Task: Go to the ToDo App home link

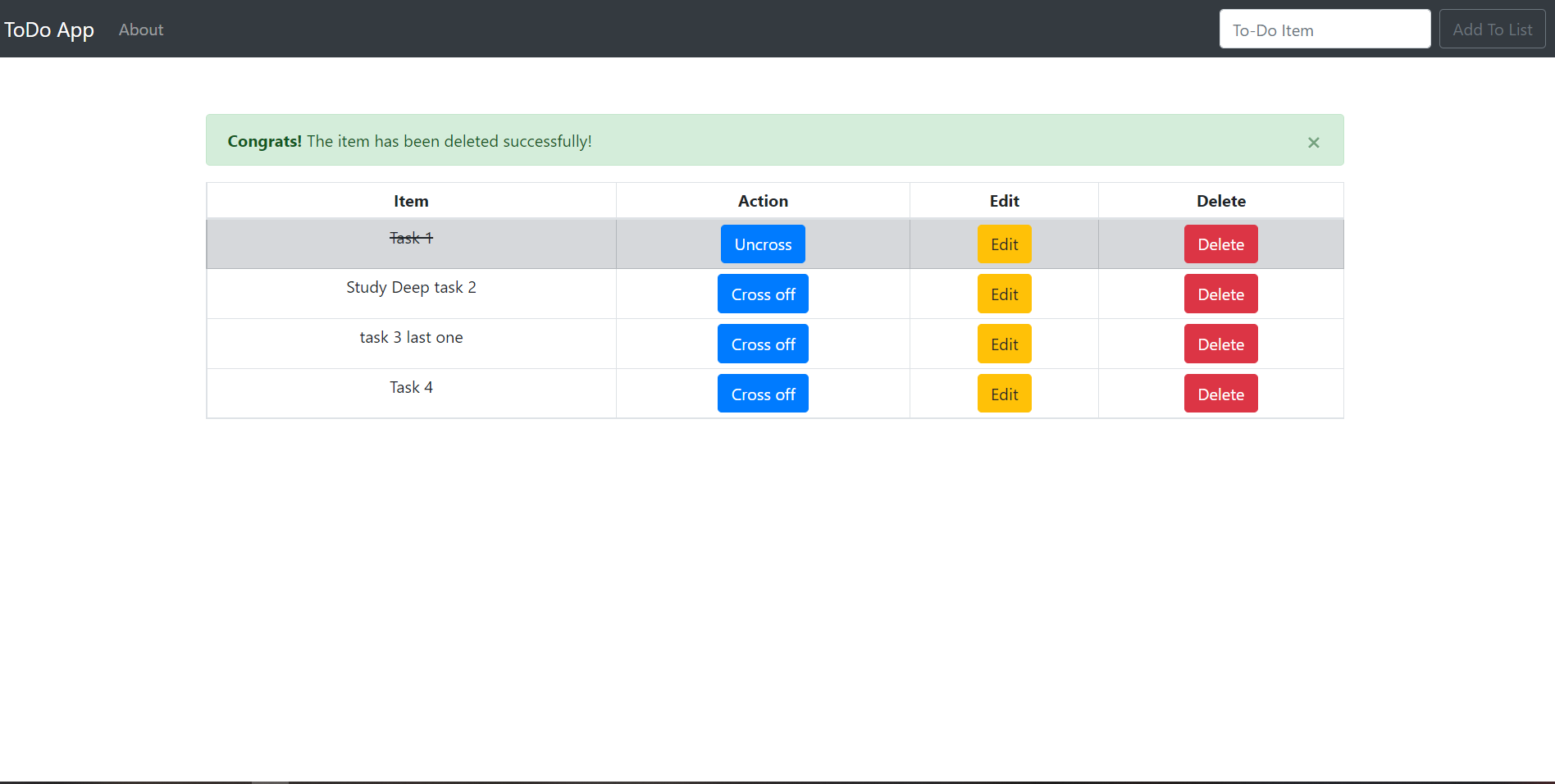Action: pos(48,30)
